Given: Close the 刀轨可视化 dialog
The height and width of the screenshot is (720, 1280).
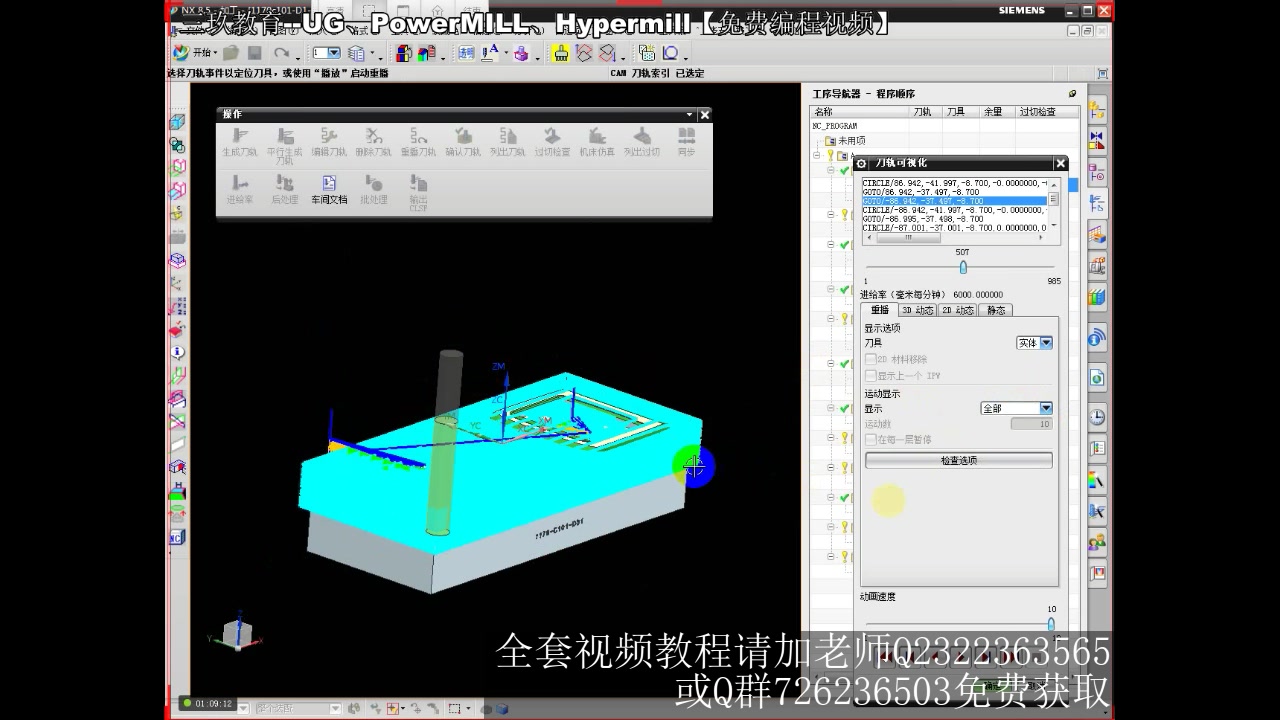Looking at the screenshot, I should pyautogui.click(x=1061, y=163).
